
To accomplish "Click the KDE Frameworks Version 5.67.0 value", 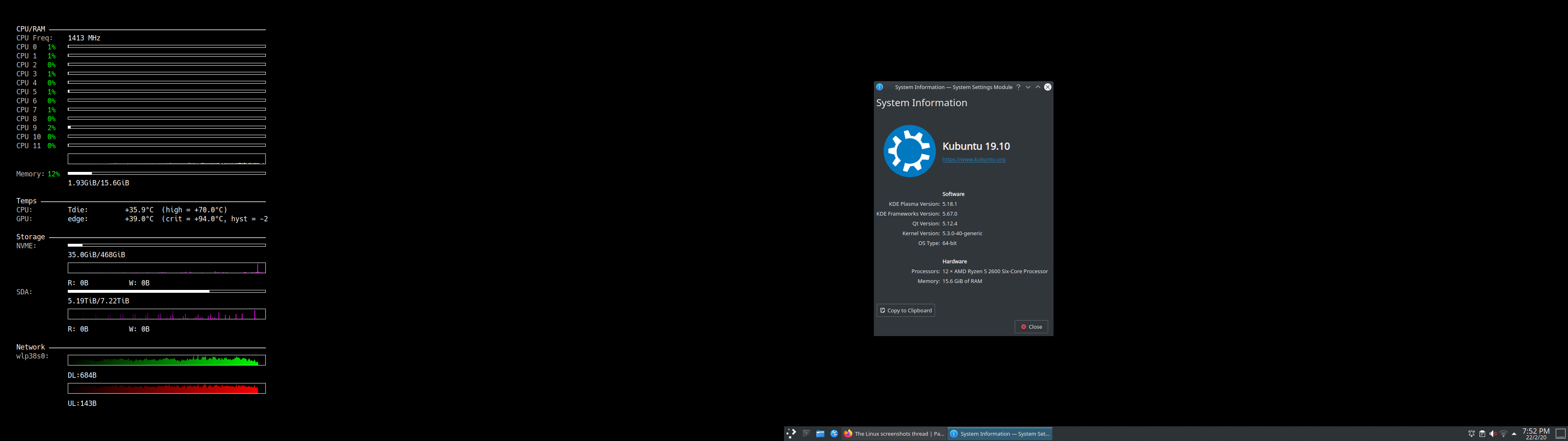I will pos(949,214).
